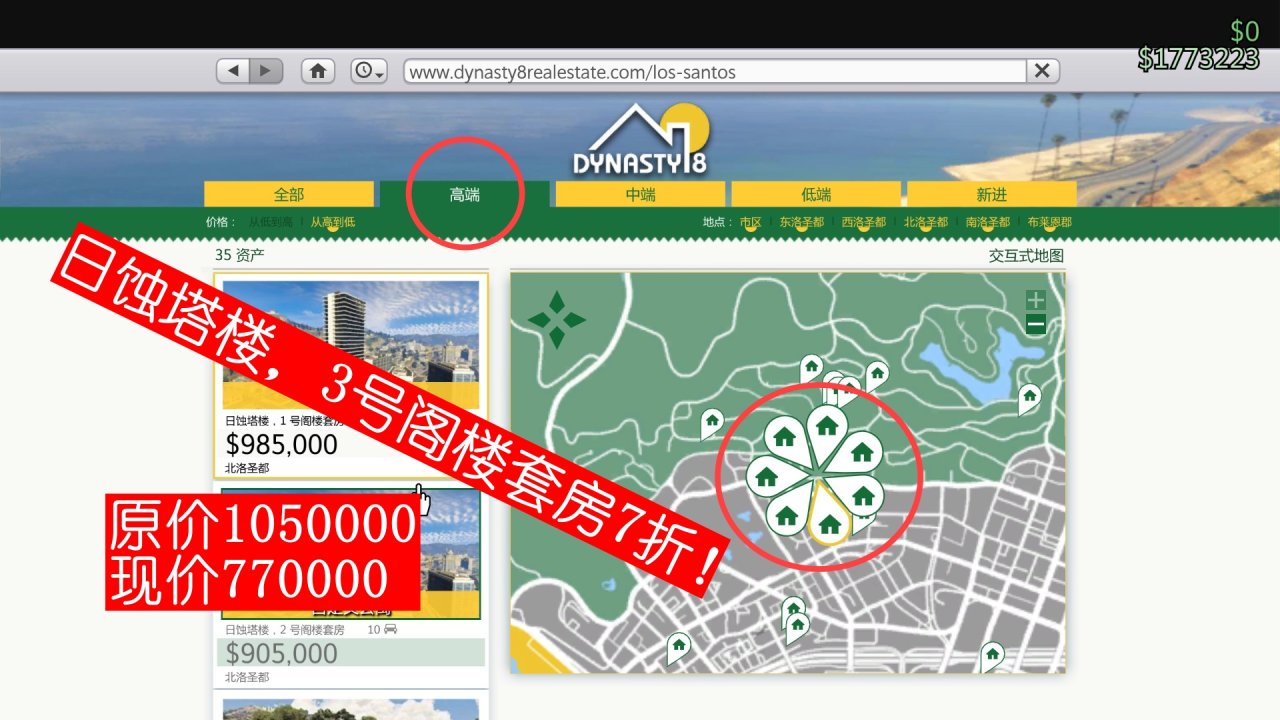
Task: Sort prices by 从低到高
Action: (271, 222)
